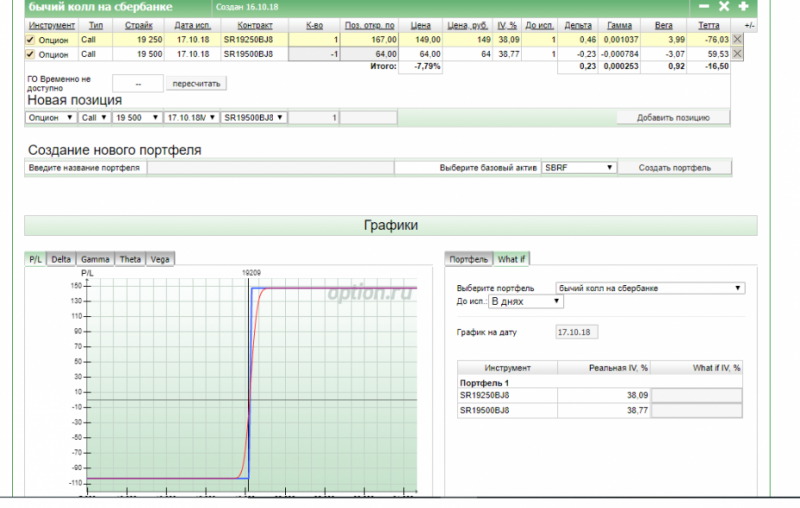Screen dimensions: 800x508
Task: Click the minus icon in portfolio header
Action: 705,6
